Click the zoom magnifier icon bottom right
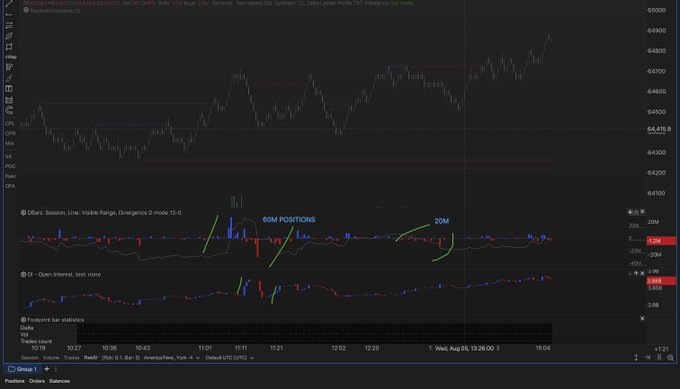 point(670,357)
